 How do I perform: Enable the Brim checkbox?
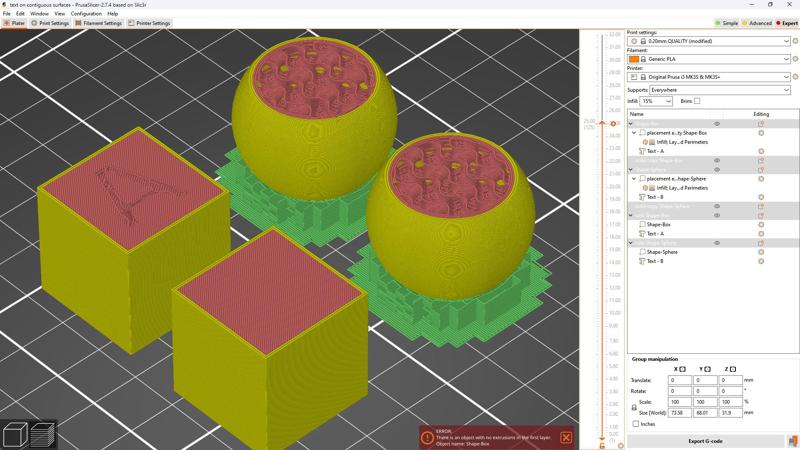pos(697,101)
